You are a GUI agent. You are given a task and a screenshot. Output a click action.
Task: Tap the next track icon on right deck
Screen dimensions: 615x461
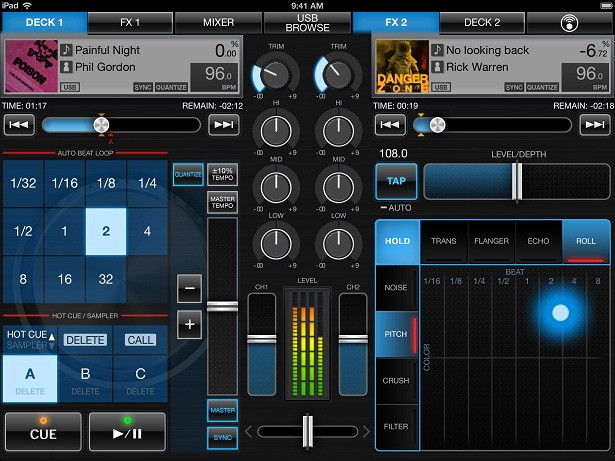pos(594,125)
